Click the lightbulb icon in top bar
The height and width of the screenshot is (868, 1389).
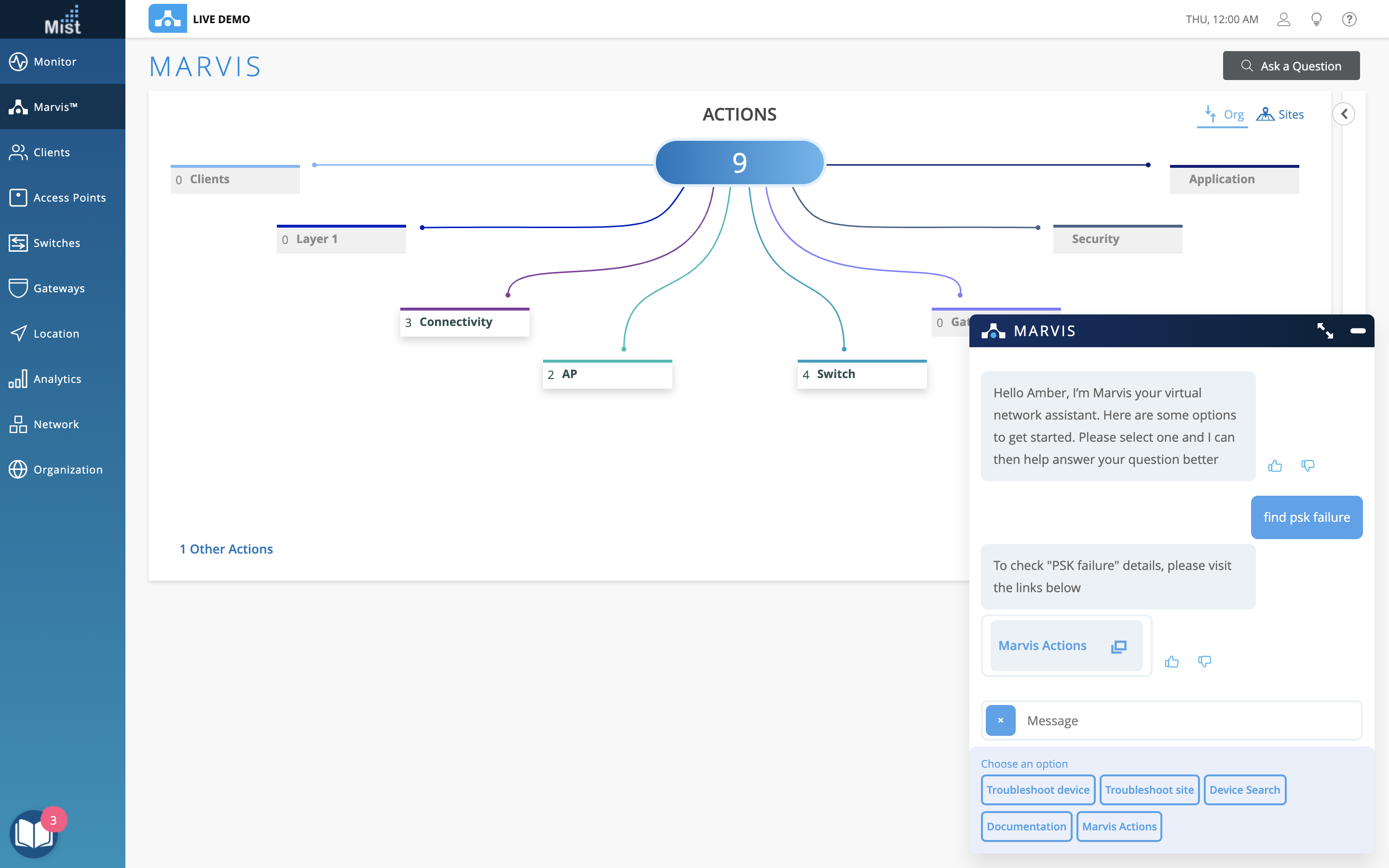point(1317,19)
